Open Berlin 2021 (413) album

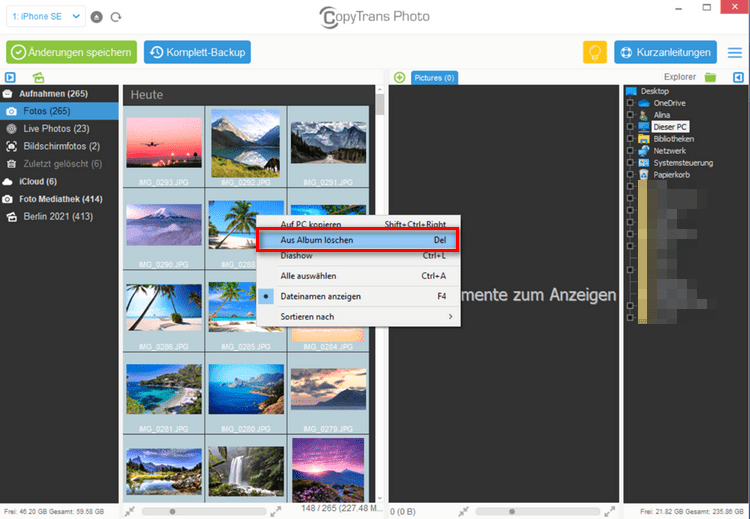pyautogui.click(x=59, y=217)
